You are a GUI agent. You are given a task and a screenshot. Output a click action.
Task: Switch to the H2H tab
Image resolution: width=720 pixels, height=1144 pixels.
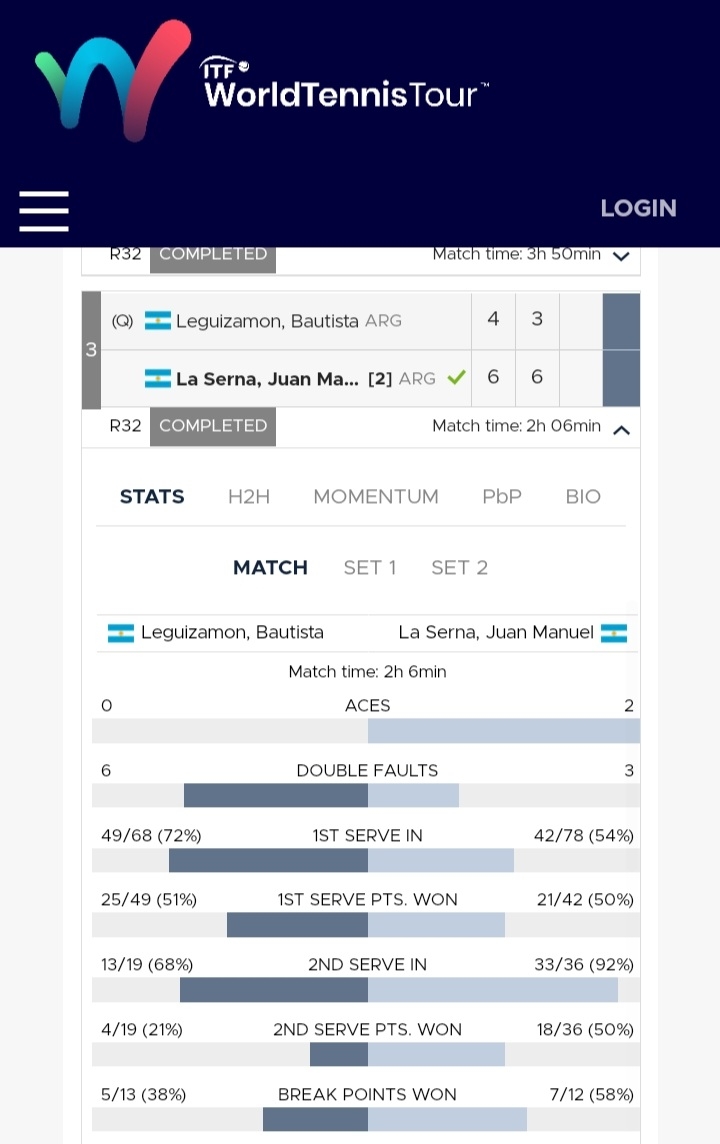click(x=248, y=497)
